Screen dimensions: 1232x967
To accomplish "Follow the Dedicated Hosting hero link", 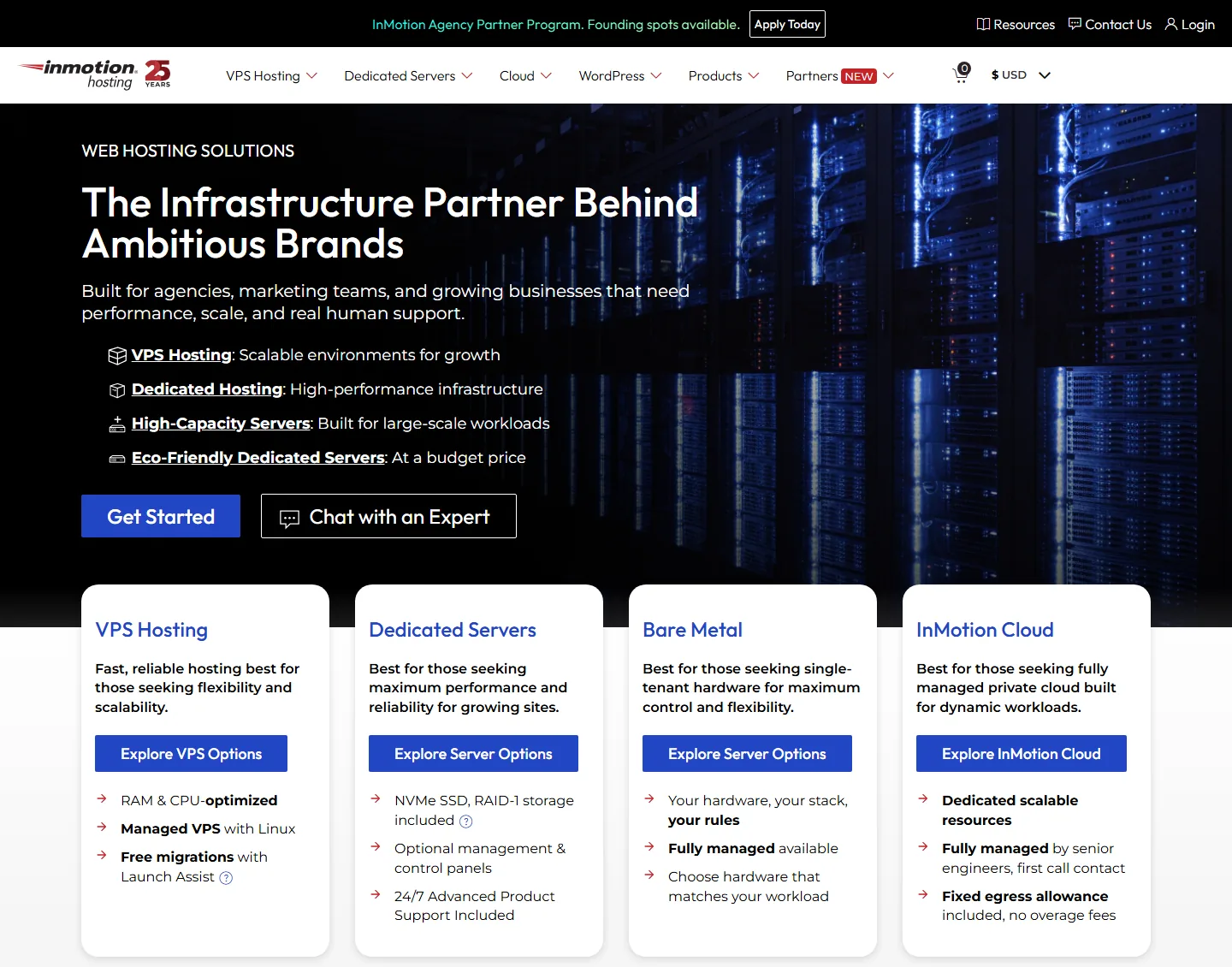I will click(x=207, y=389).
